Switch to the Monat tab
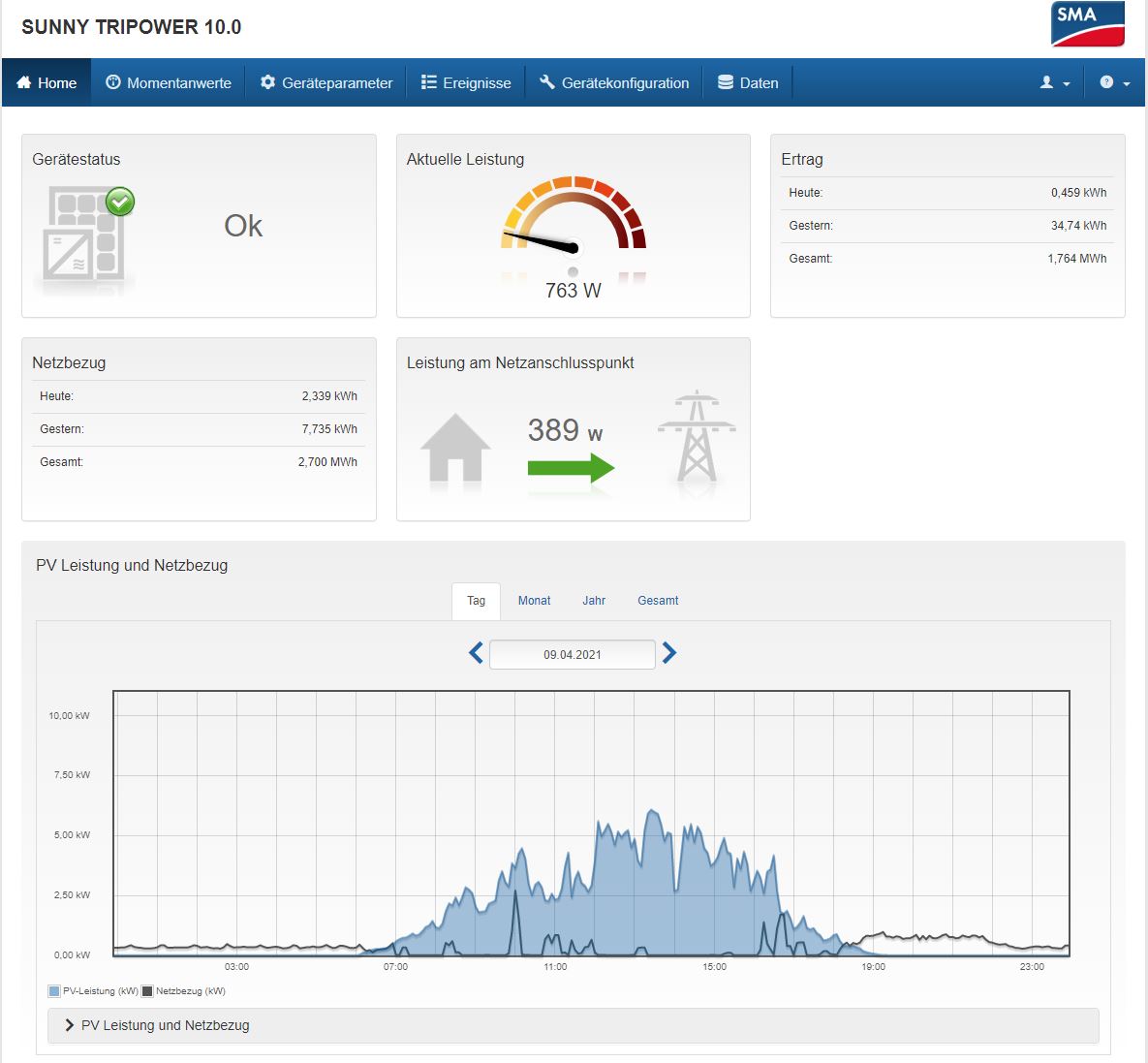Image resolution: width=1148 pixels, height=1063 pixels. click(x=534, y=601)
